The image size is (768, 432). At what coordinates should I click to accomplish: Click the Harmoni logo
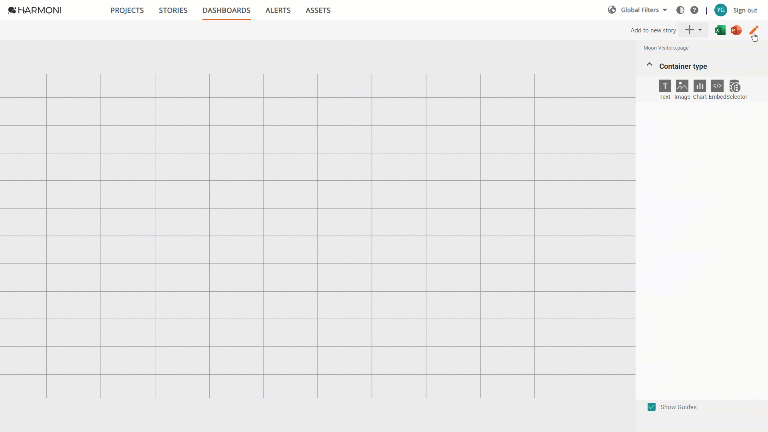[x=35, y=10]
